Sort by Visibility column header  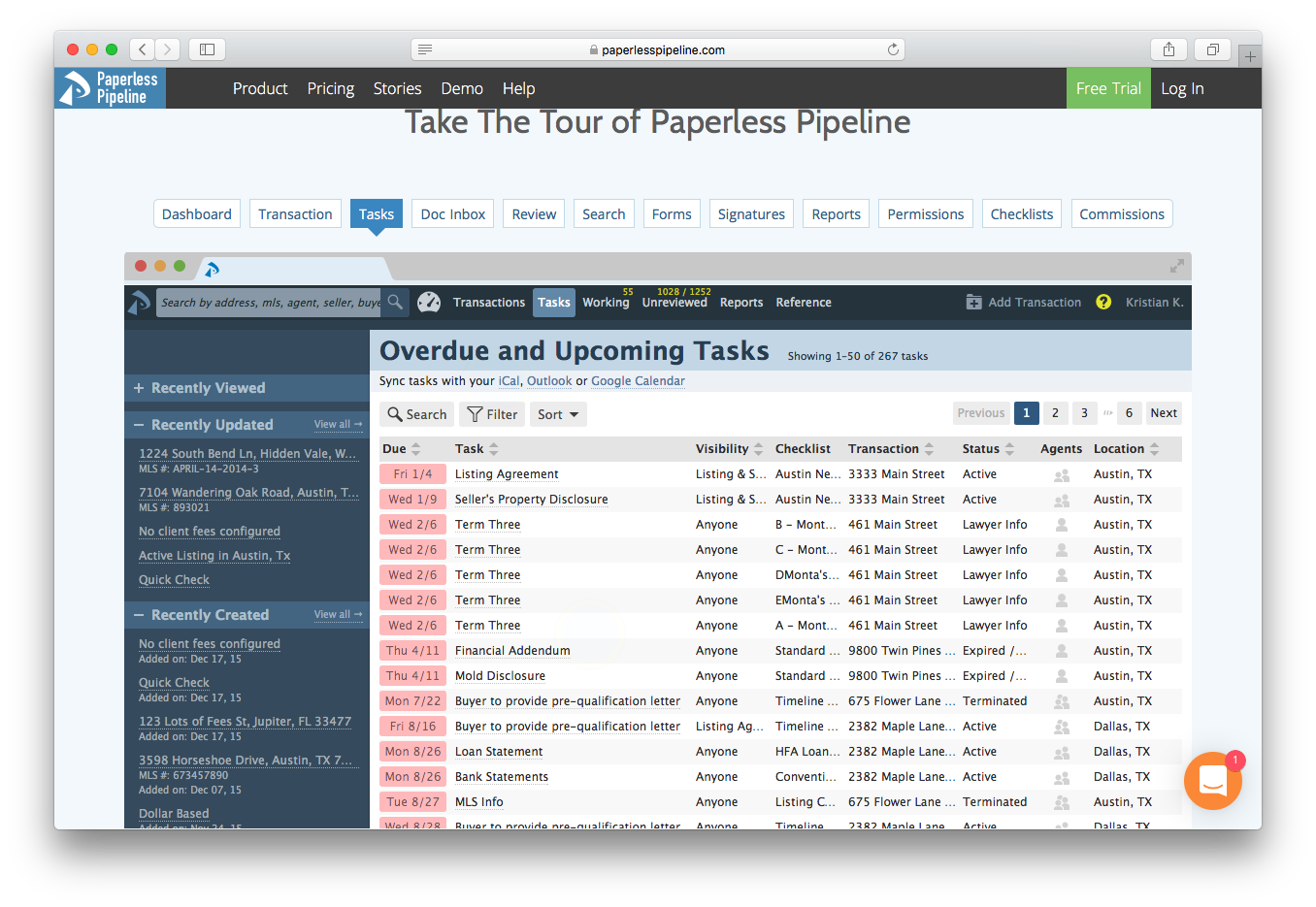(729, 449)
